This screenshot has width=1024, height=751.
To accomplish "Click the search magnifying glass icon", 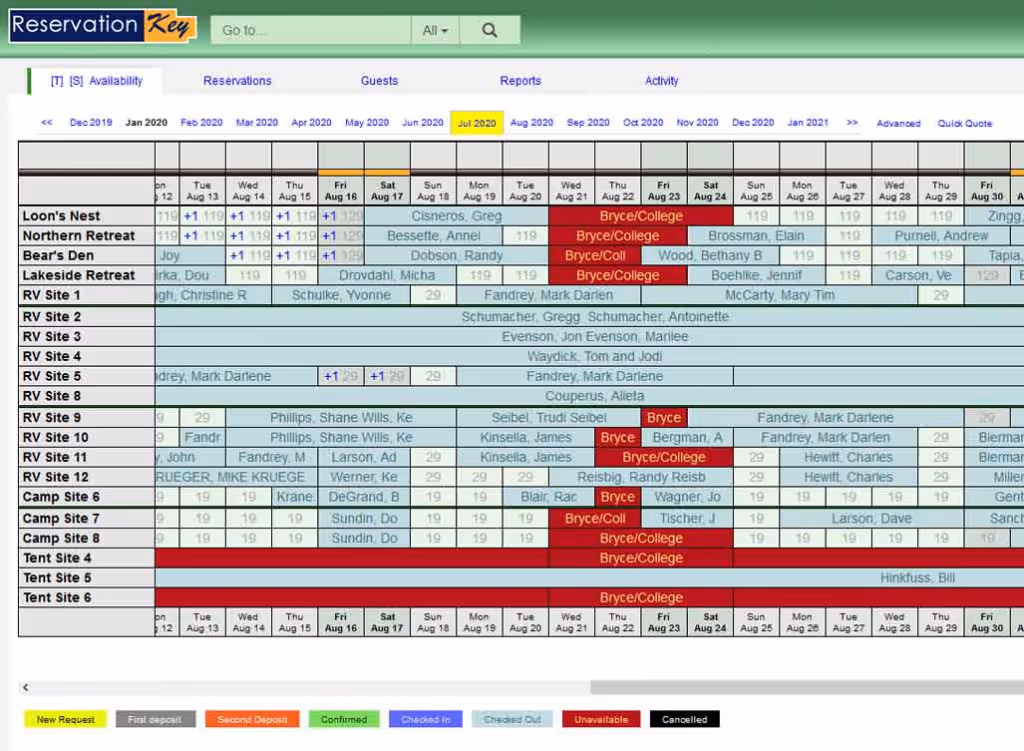I will [x=489, y=30].
